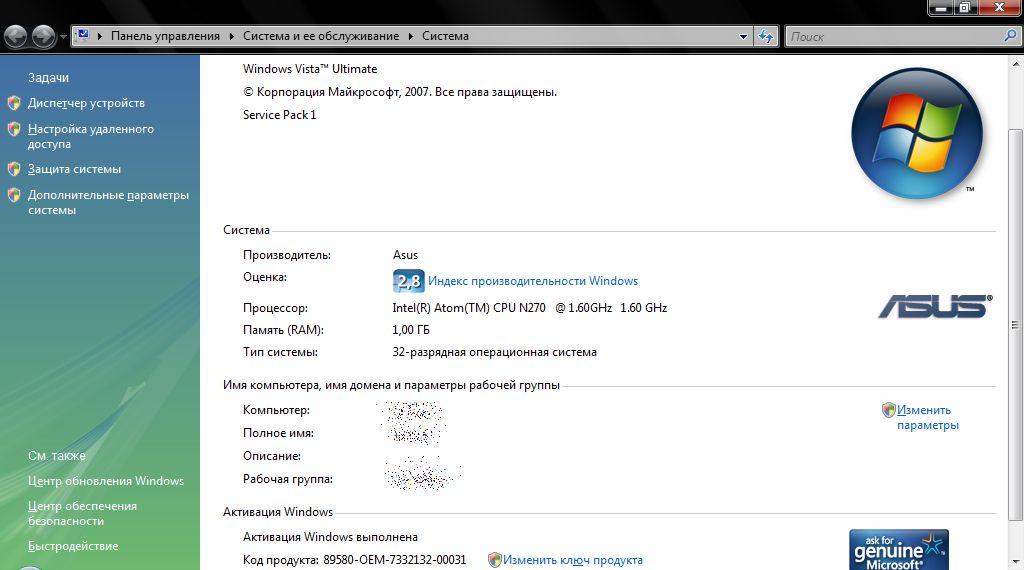Image resolution: width=1024 pixels, height=570 pixels.
Task: Click shield icon beside Изменить ключ продукта
Action: click(x=494, y=560)
